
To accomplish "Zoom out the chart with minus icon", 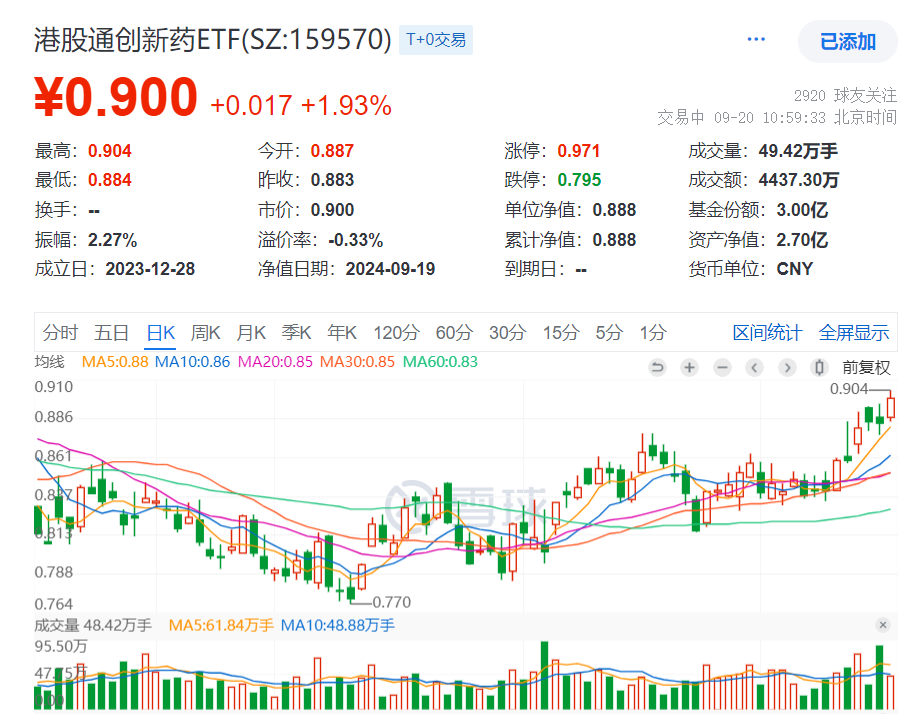I will click(x=722, y=368).
